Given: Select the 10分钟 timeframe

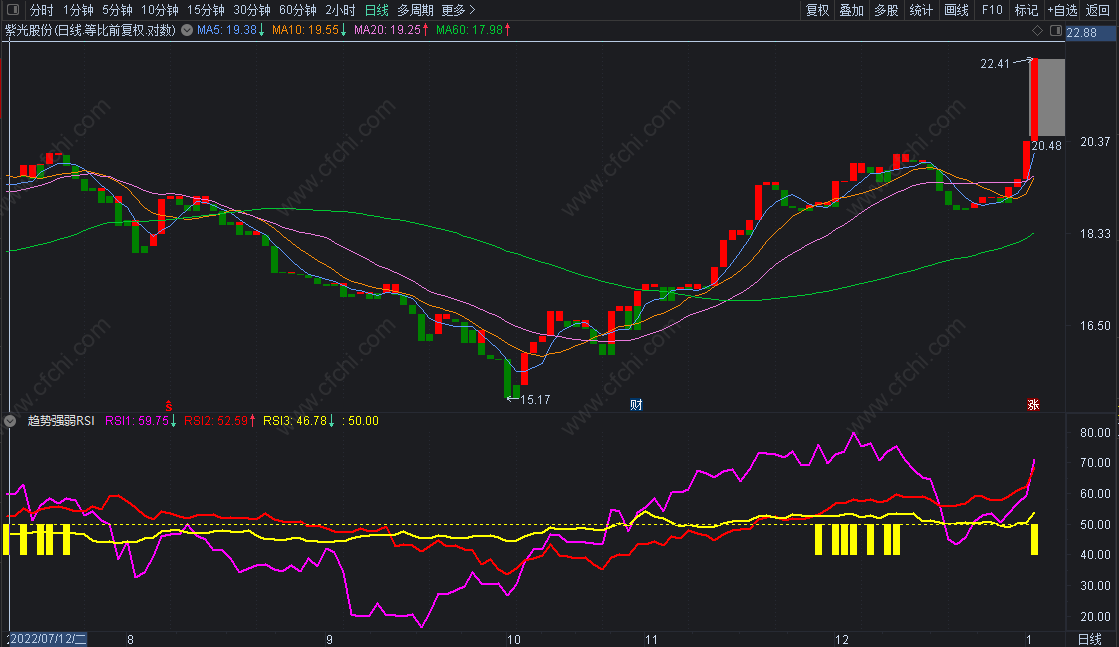Looking at the screenshot, I should pyautogui.click(x=160, y=10).
